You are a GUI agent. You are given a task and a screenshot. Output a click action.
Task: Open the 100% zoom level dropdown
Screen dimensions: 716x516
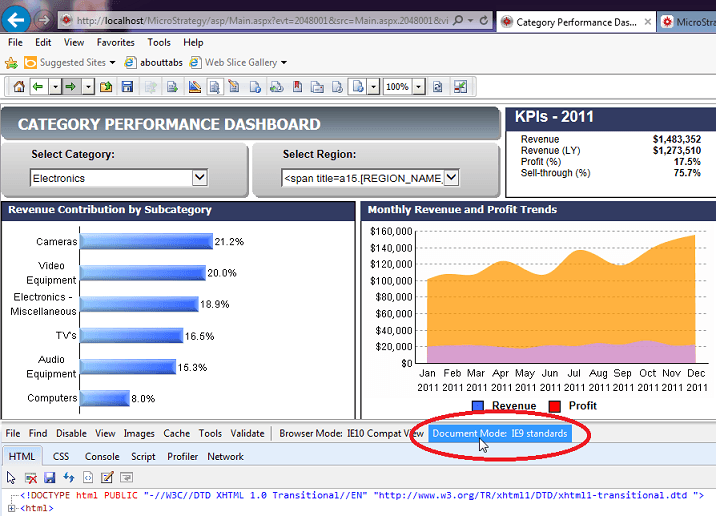point(417,87)
